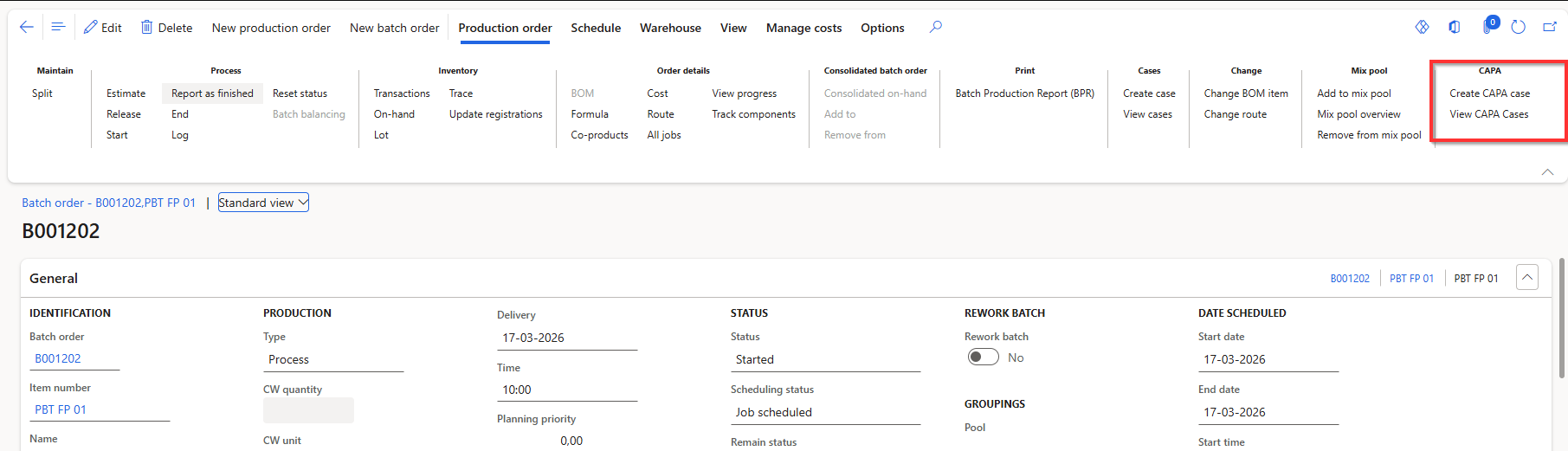Screen dimensions: 1568x451
Task: Open Cost in Order details
Action: click(657, 93)
